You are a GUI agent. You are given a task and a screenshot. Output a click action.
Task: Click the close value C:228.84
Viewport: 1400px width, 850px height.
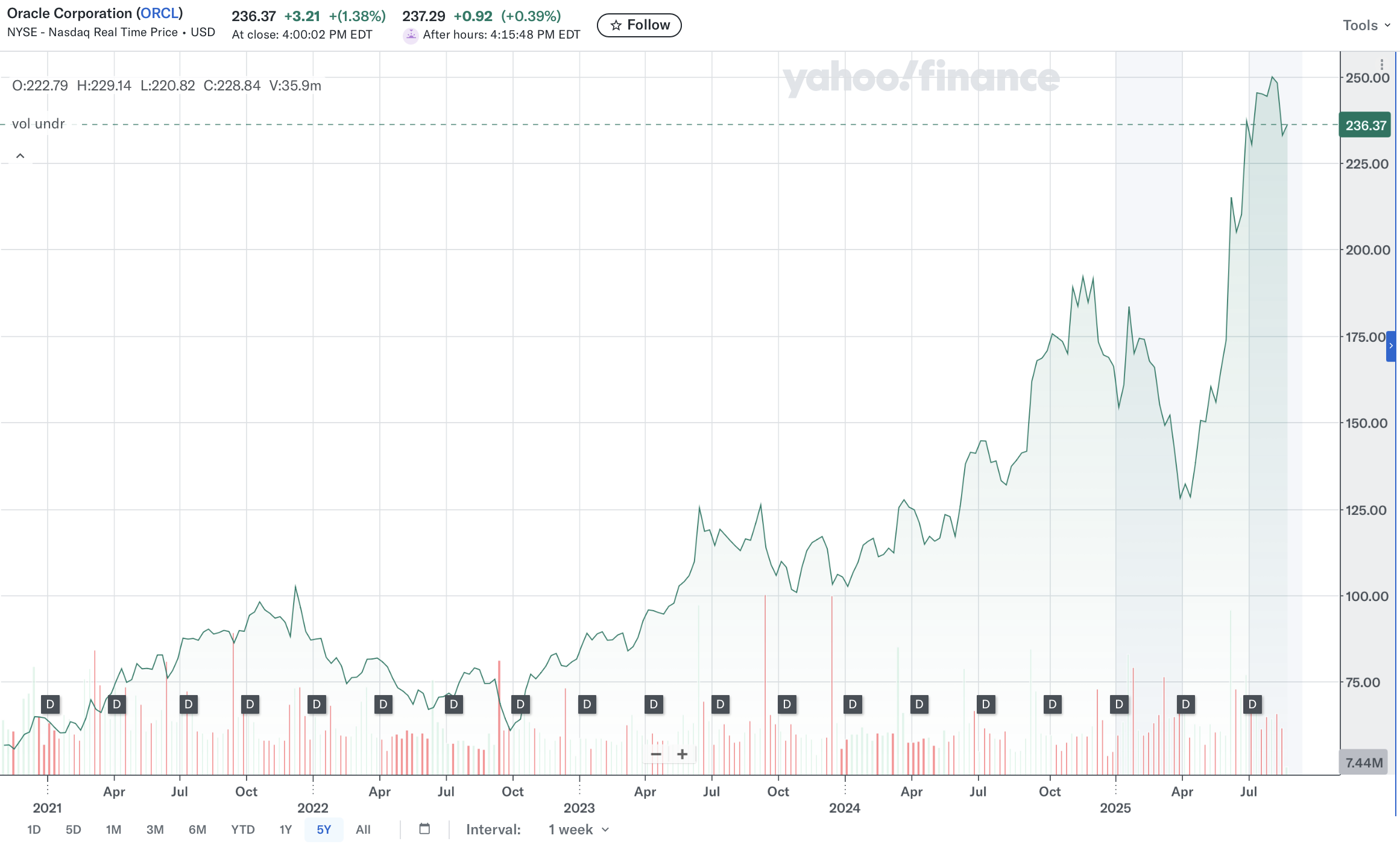point(232,86)
